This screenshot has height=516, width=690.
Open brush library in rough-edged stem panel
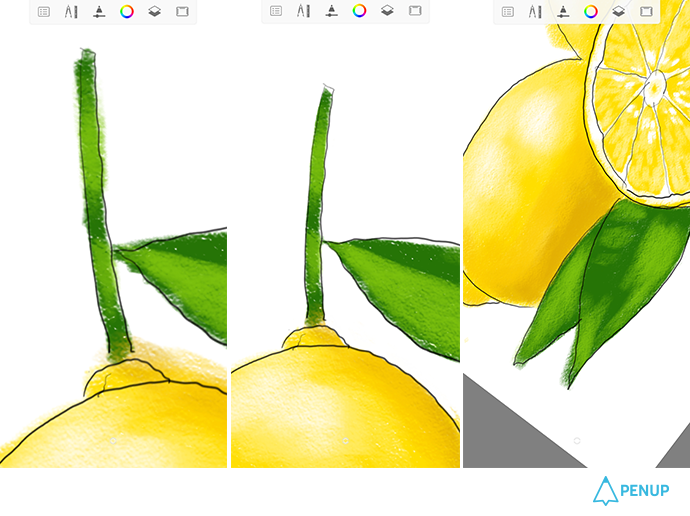tap(99, 12)
